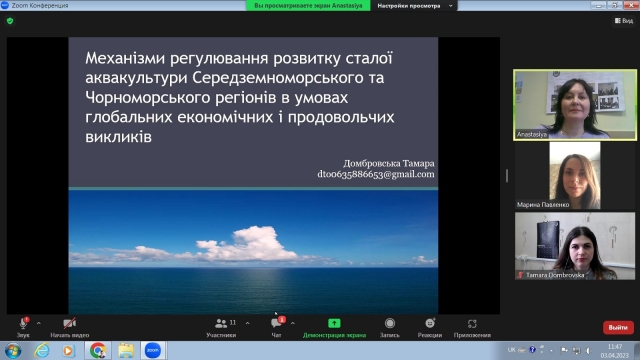
Task: Open Windows Media Player from taskbar
Action: click(x=68, y=351)
